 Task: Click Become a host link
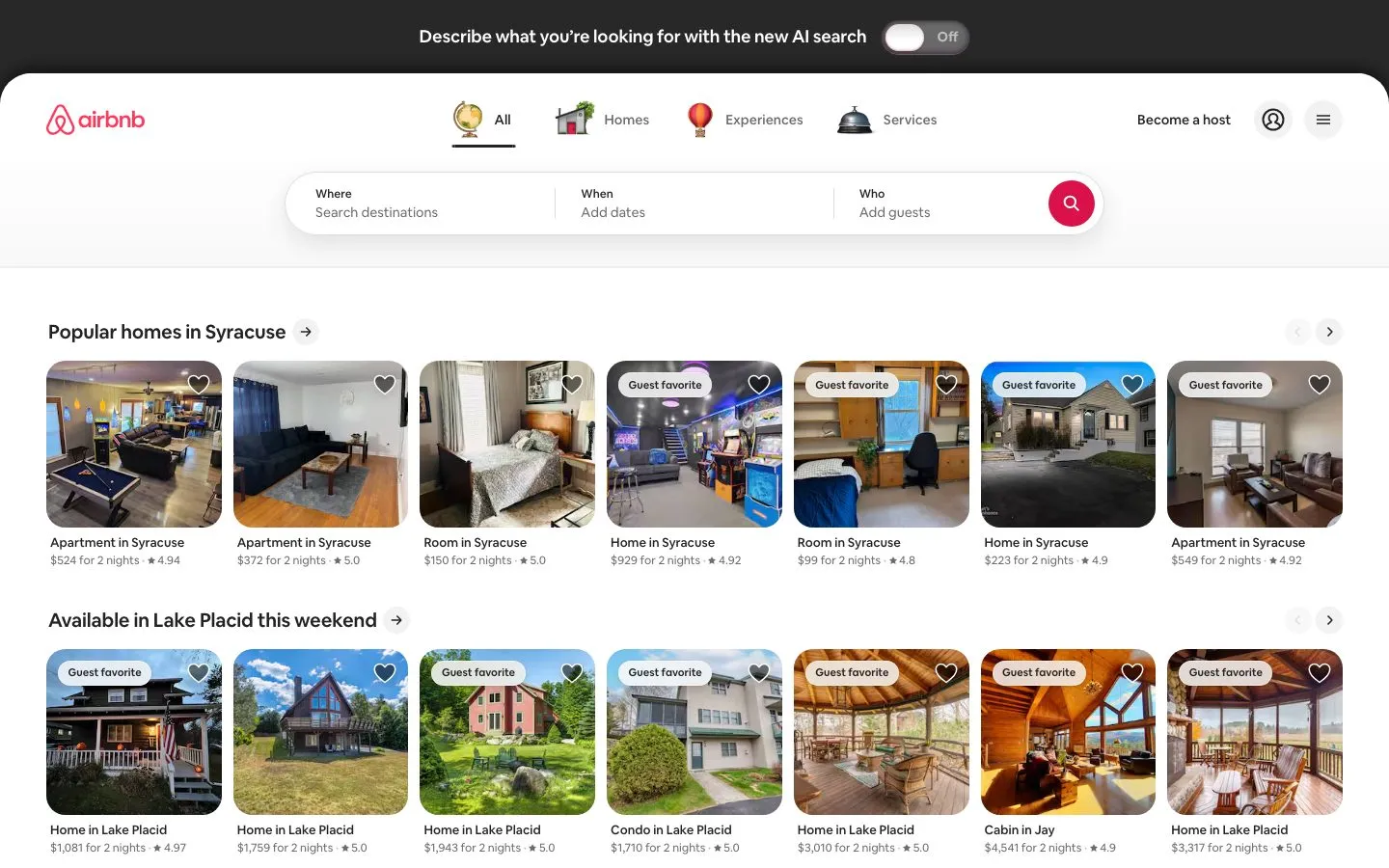[x=1184, y=120]
